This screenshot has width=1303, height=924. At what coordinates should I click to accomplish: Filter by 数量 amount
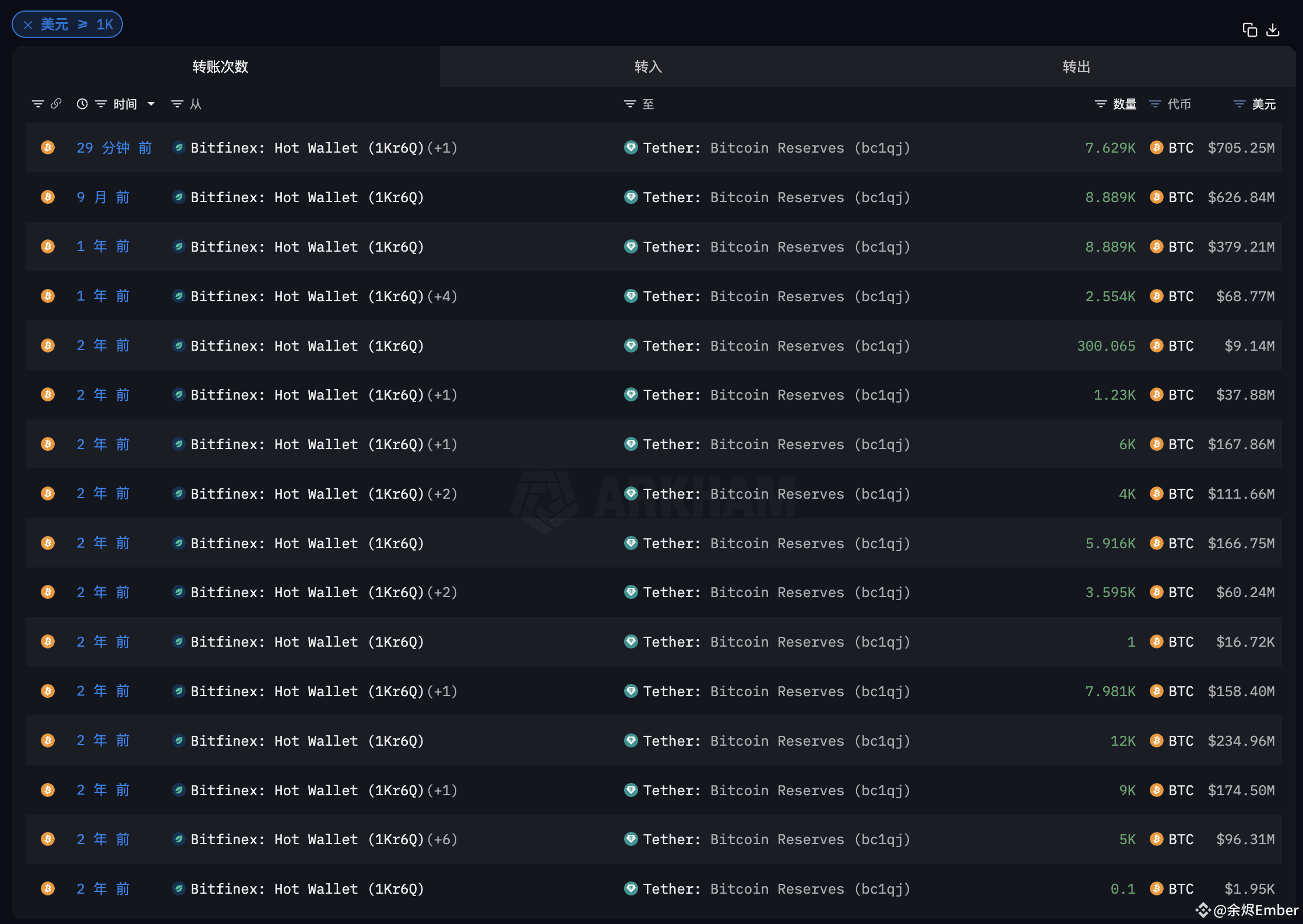pos(1100,104)
